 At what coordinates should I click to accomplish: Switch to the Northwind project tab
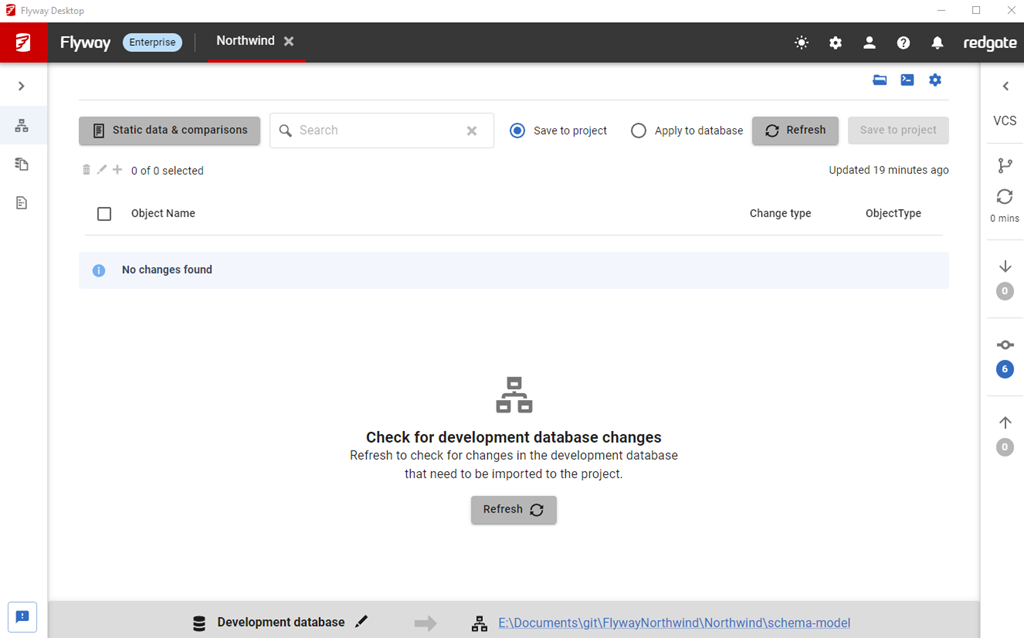[x=245, y=42]
